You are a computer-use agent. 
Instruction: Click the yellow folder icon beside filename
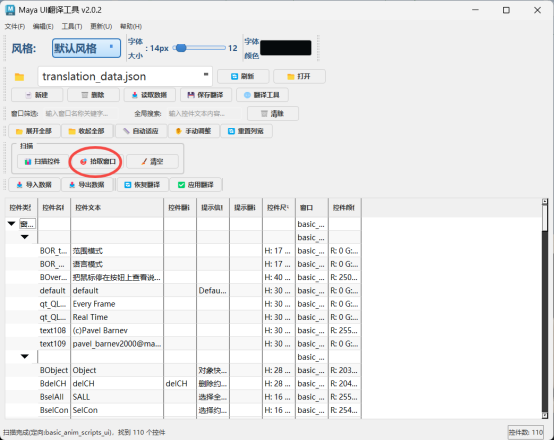pyautogui.click(x=19, y=77)
